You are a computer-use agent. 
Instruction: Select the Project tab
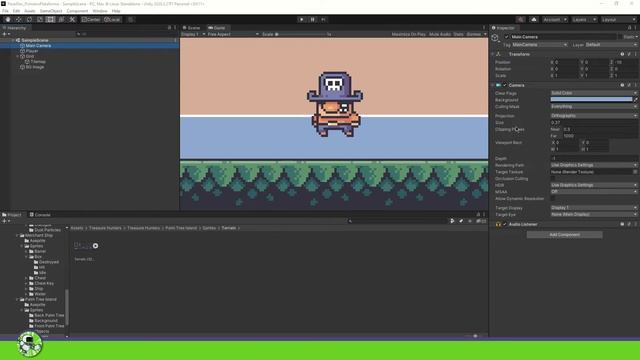click(12, 215)
